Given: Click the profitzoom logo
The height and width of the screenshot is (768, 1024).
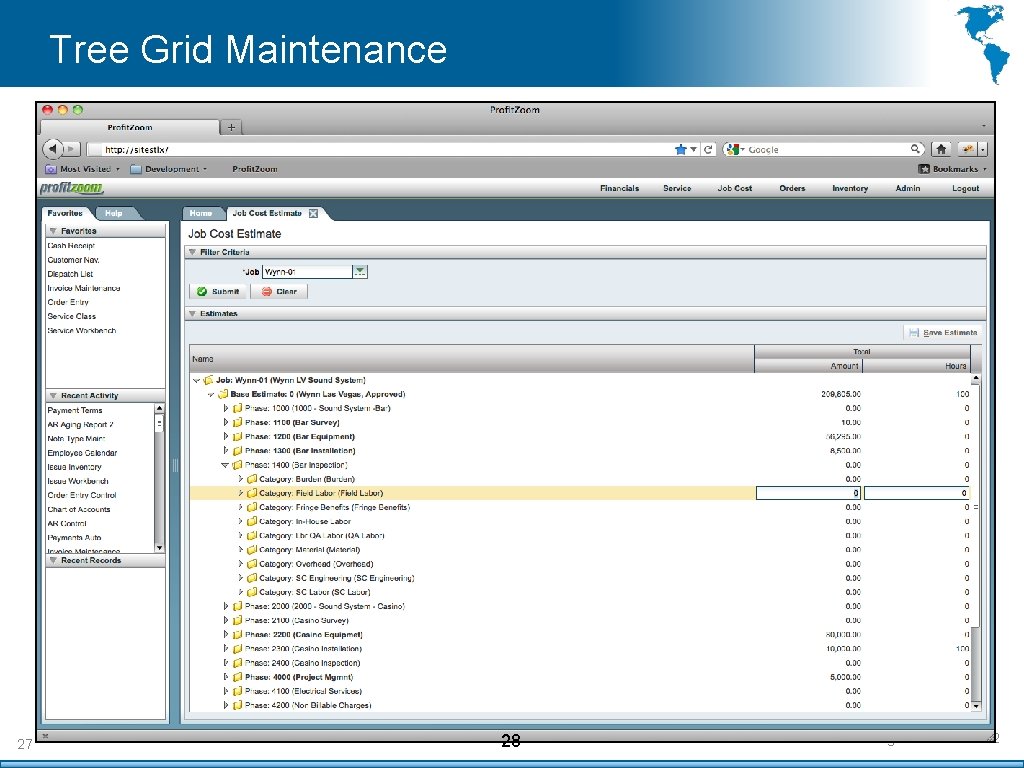Looking at the screenshot, I should [72, 189].
